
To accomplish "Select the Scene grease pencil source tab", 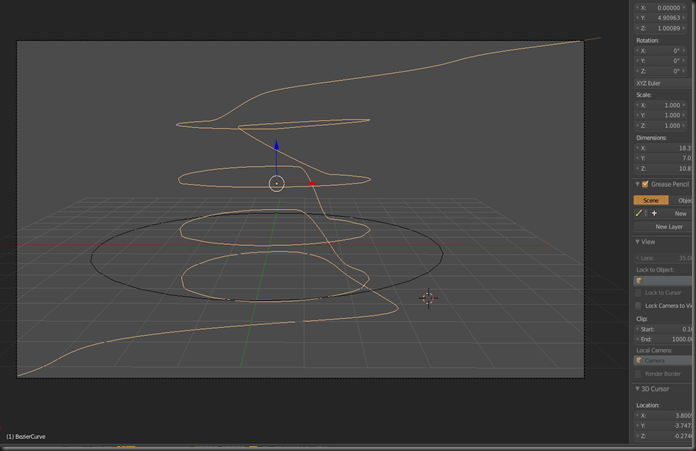I will point(651,200).
